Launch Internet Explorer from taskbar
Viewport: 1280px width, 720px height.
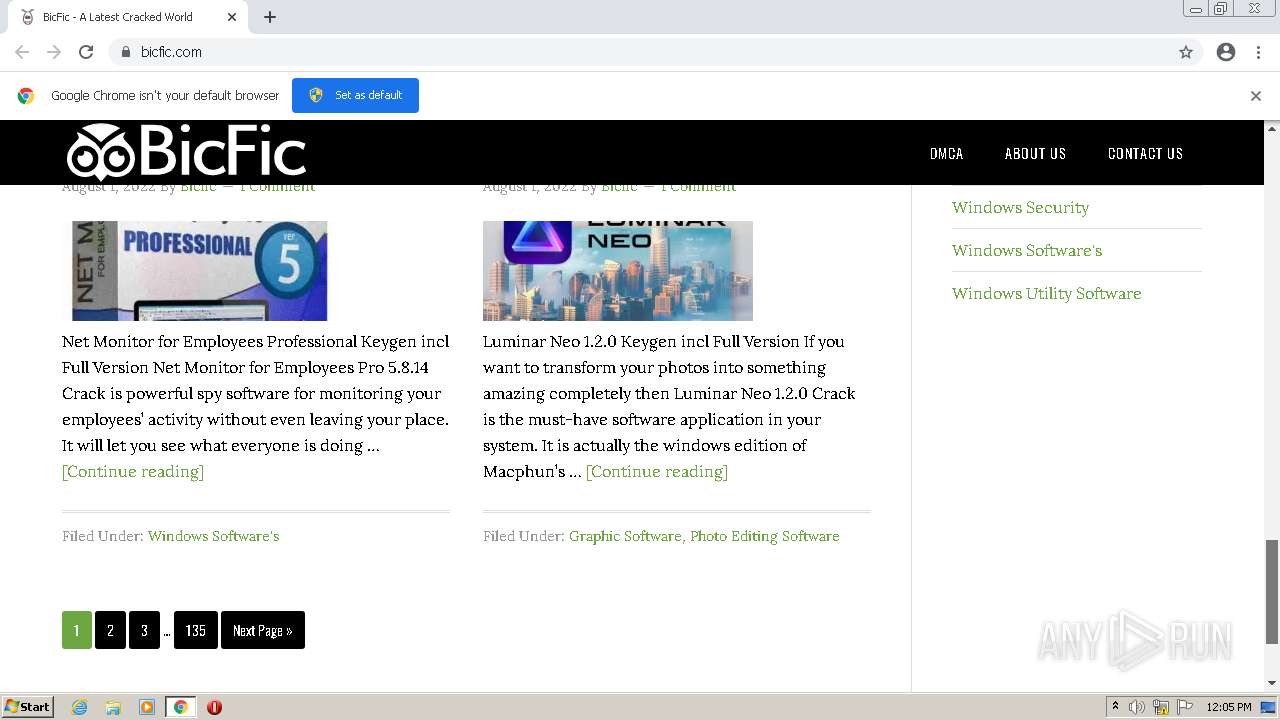[80, 707]
